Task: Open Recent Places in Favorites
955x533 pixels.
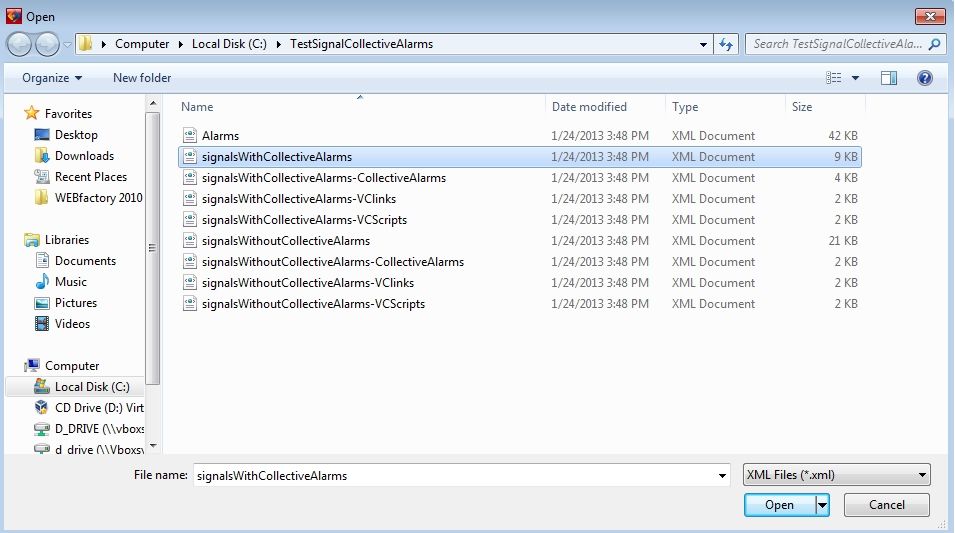Action: click(91, 177)
